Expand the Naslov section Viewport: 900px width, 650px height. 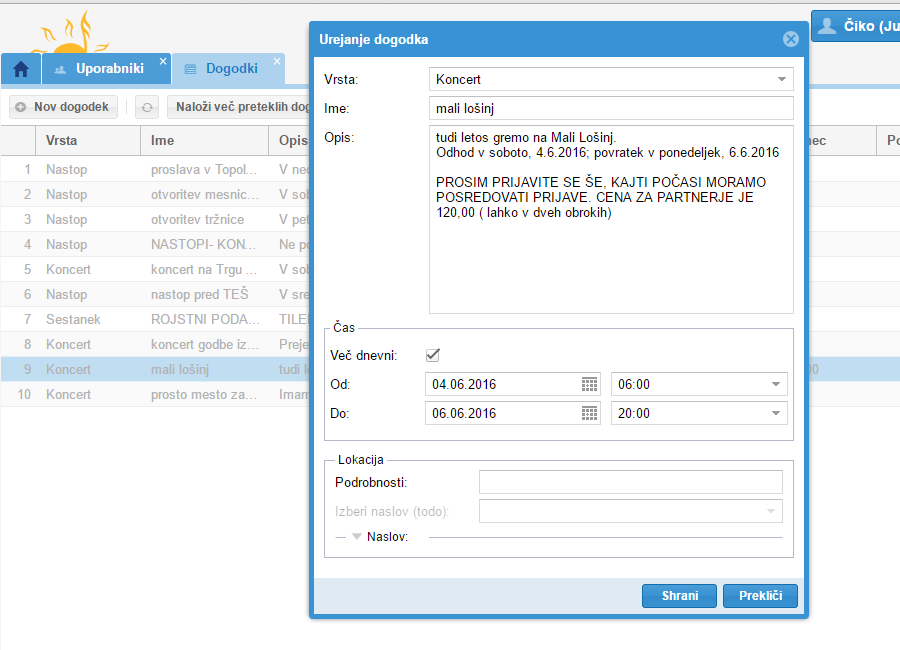(x=357, y=537)
